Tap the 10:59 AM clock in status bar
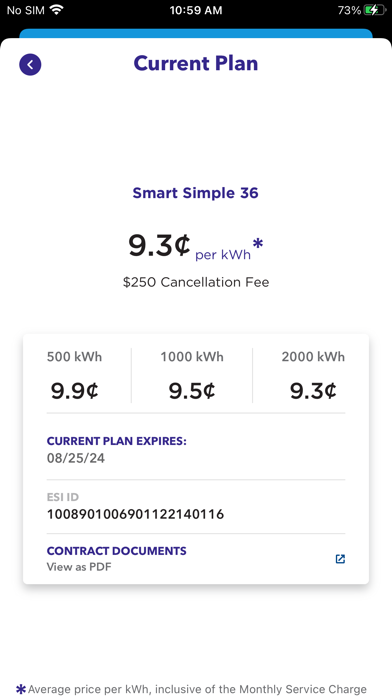392x696 pixels. (196, 10)
